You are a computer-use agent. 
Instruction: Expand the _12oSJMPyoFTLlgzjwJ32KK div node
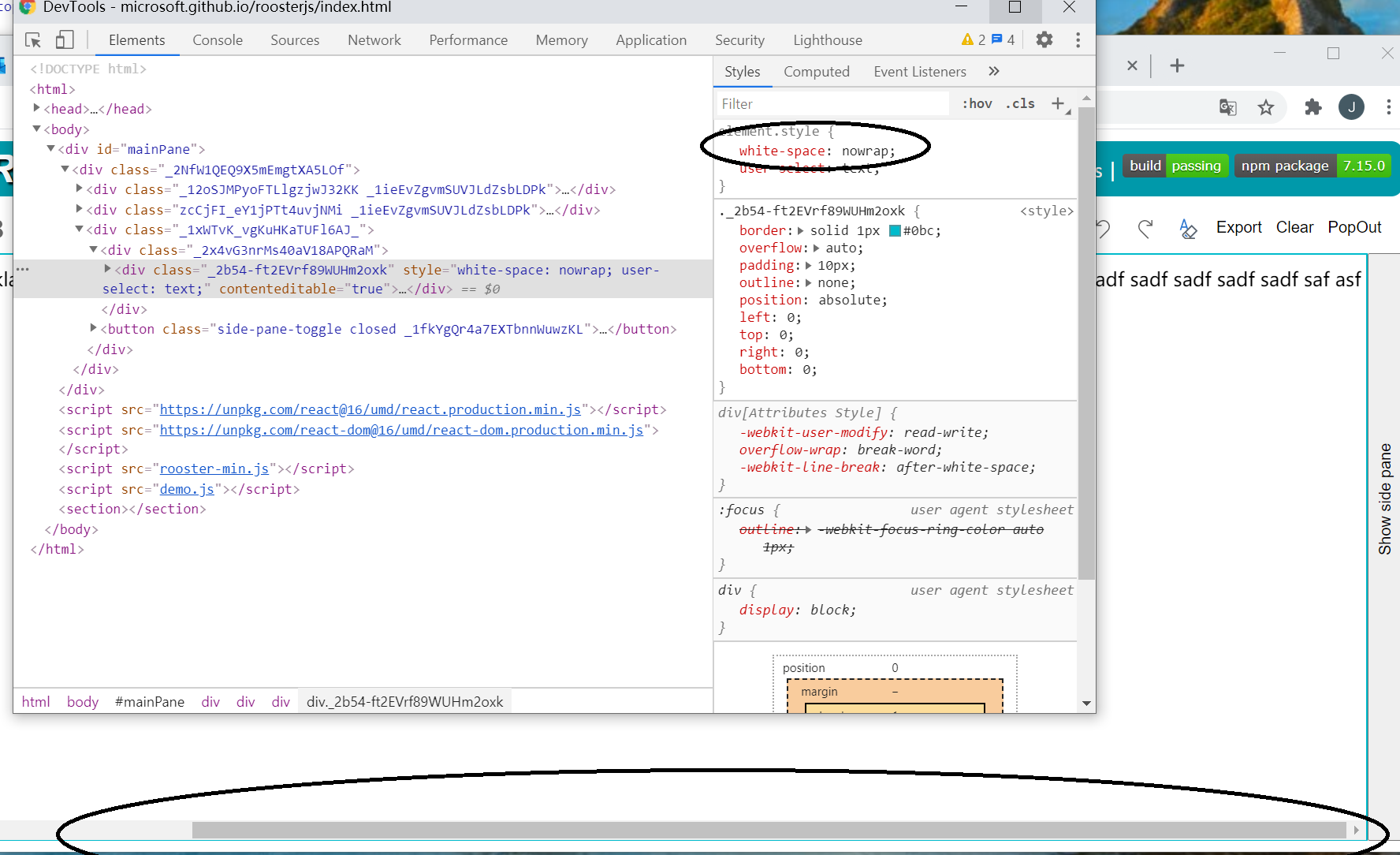point(80,189)
